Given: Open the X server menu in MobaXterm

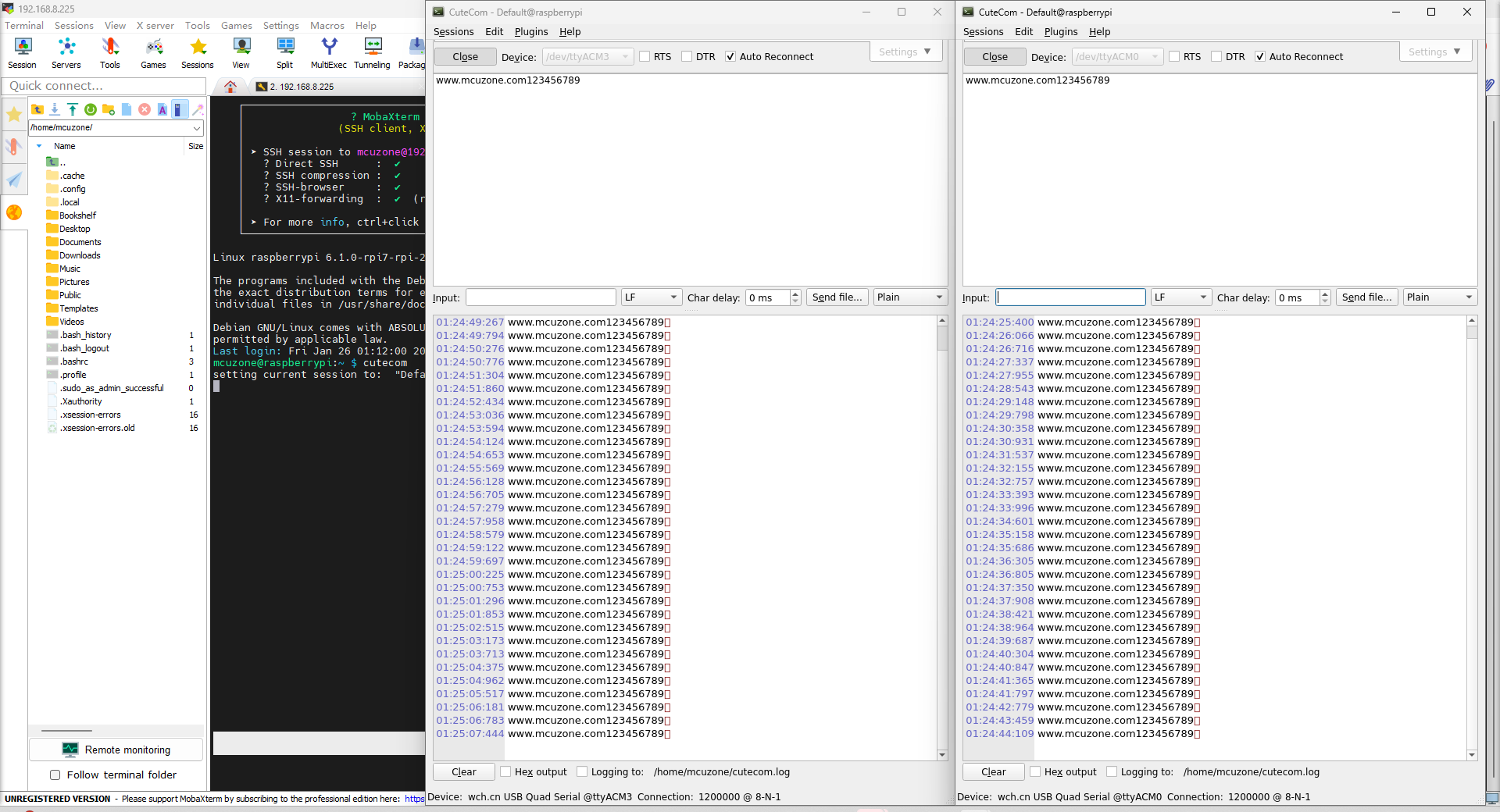Looking at the screenshot, I should coord(155,26).
